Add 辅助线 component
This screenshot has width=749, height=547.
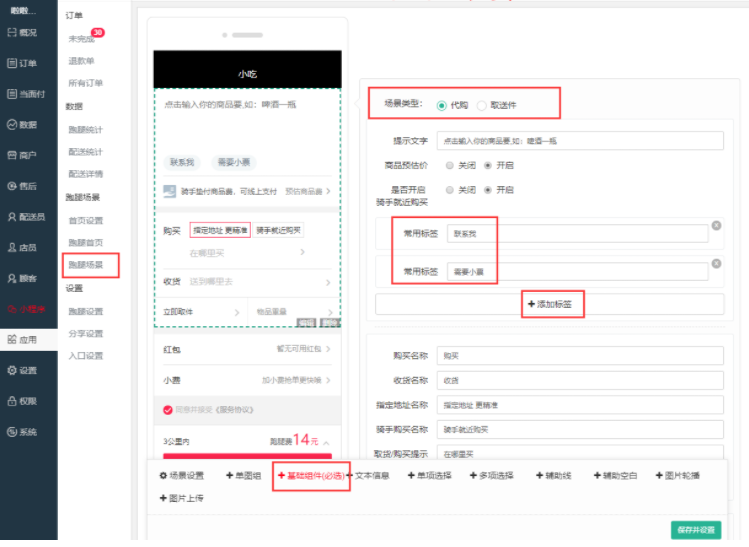(554, 475)
